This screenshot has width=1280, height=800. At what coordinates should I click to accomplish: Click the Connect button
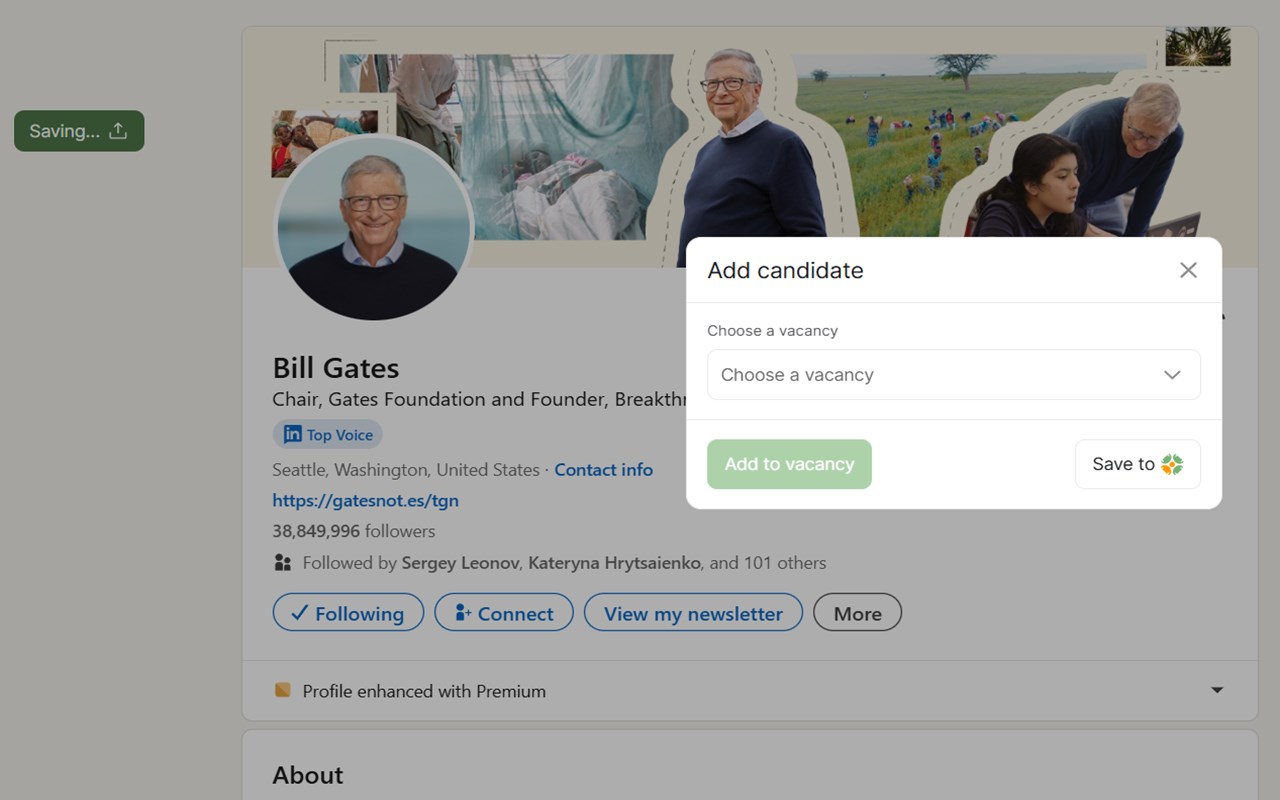pos(504,613)
